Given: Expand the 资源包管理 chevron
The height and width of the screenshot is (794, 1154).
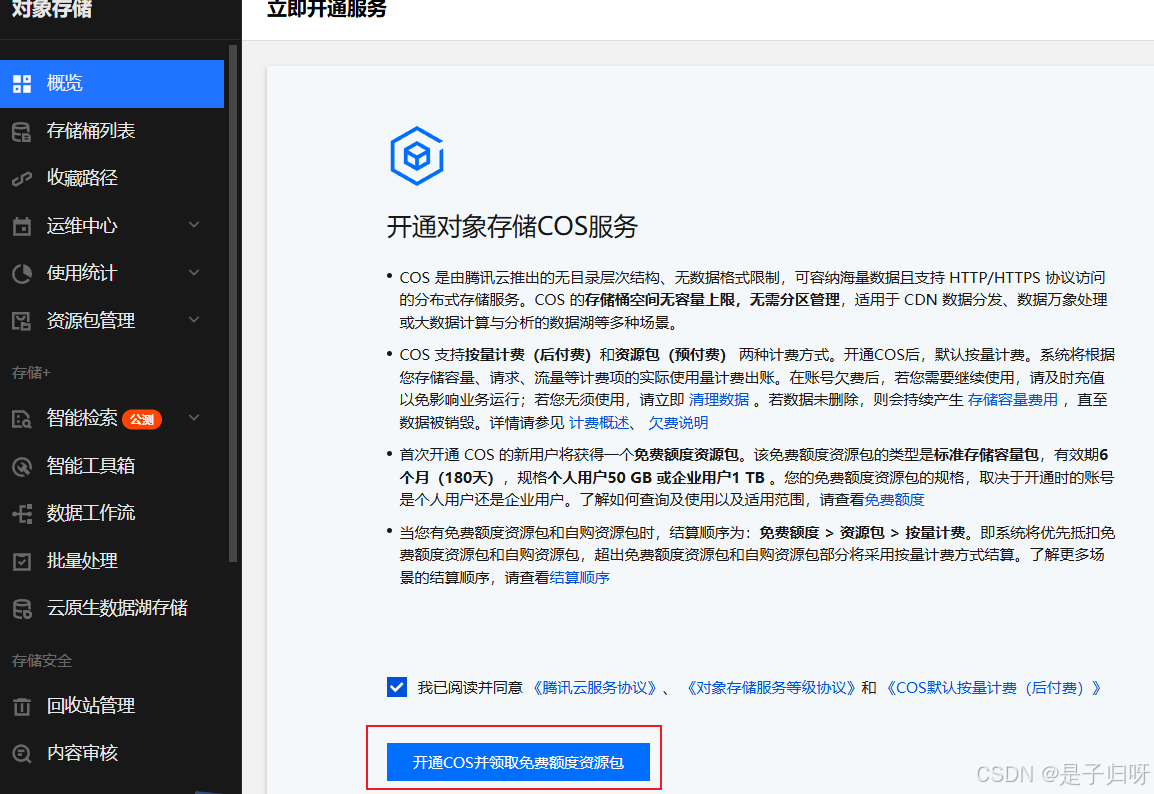Looking at the screenshot, I should pyautogui.click(x=194, y=319).
